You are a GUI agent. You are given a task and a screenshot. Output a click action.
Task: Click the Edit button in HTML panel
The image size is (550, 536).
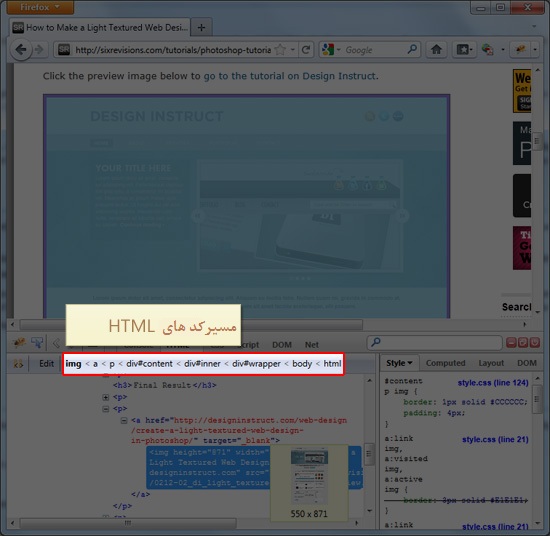tap(46, 363)
